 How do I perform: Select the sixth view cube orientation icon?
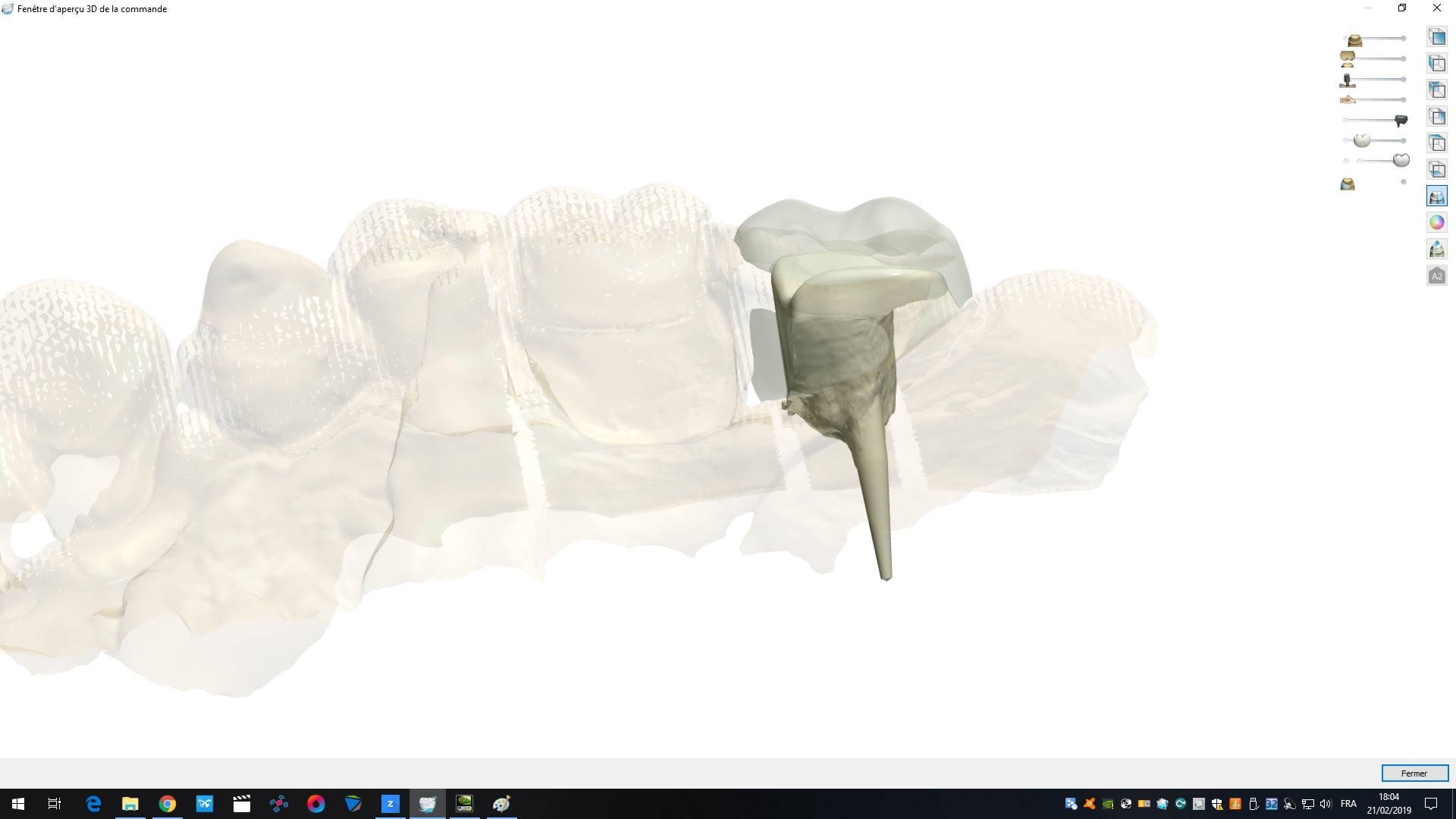pos(1436,169)
